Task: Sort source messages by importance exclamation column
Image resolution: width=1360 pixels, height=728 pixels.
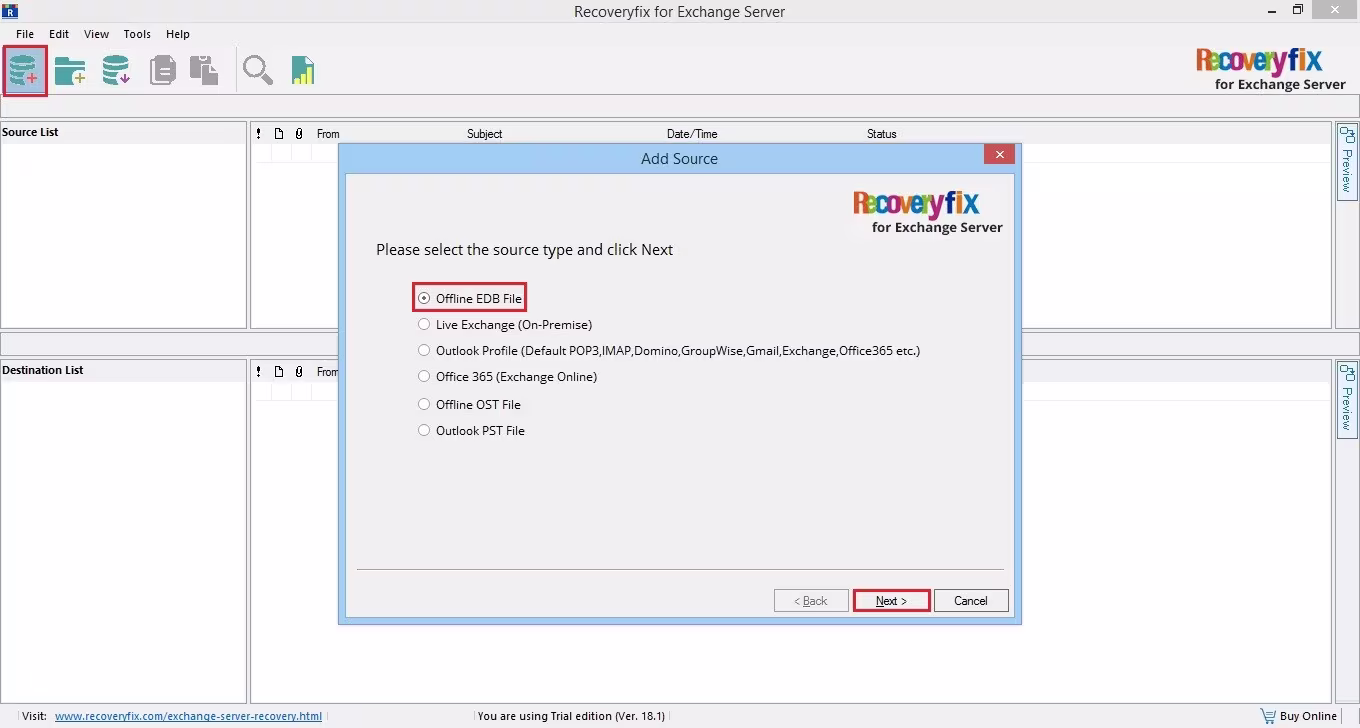Action: 259,134
